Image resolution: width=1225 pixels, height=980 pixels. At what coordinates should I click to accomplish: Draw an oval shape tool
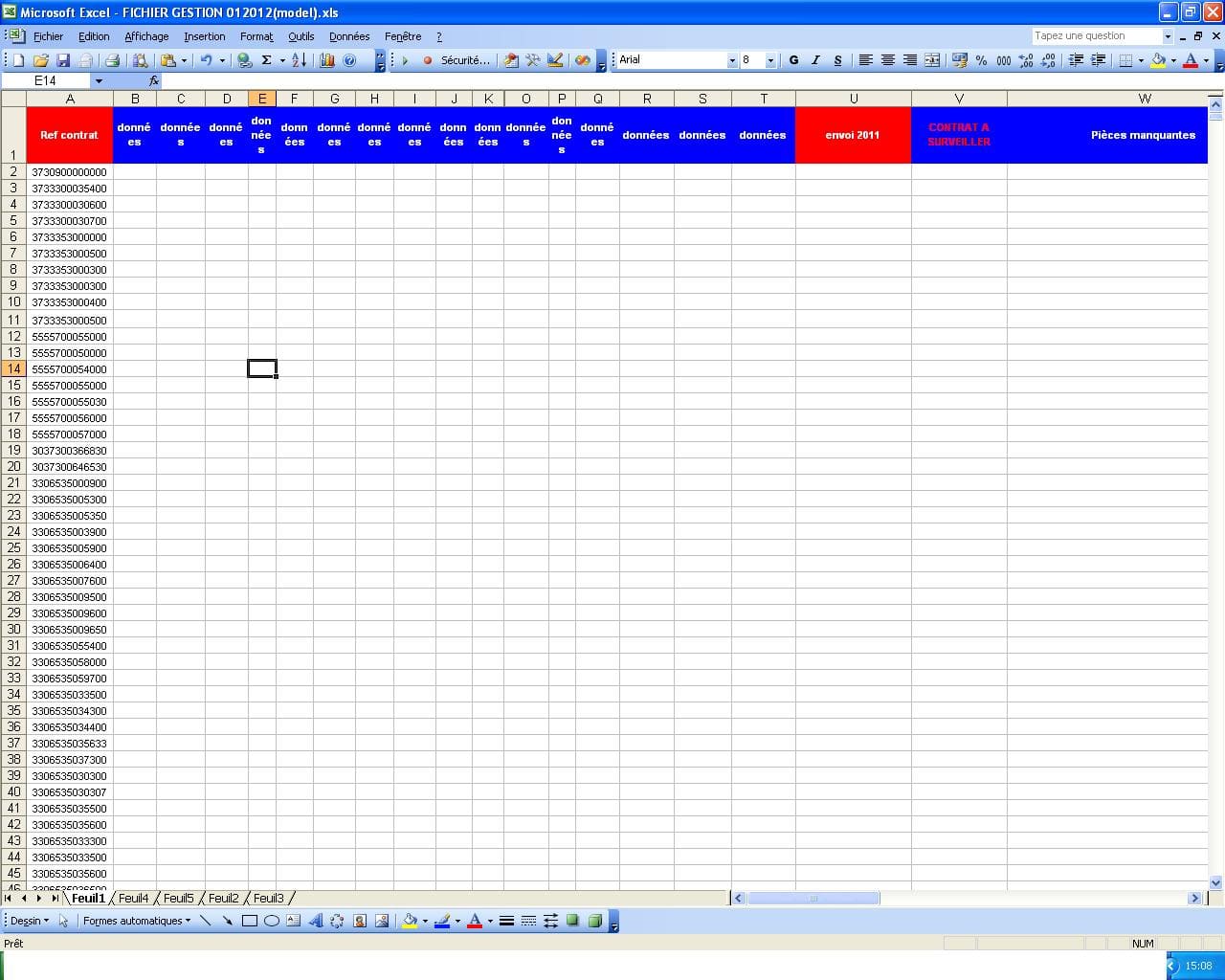(x=272, y=921)
